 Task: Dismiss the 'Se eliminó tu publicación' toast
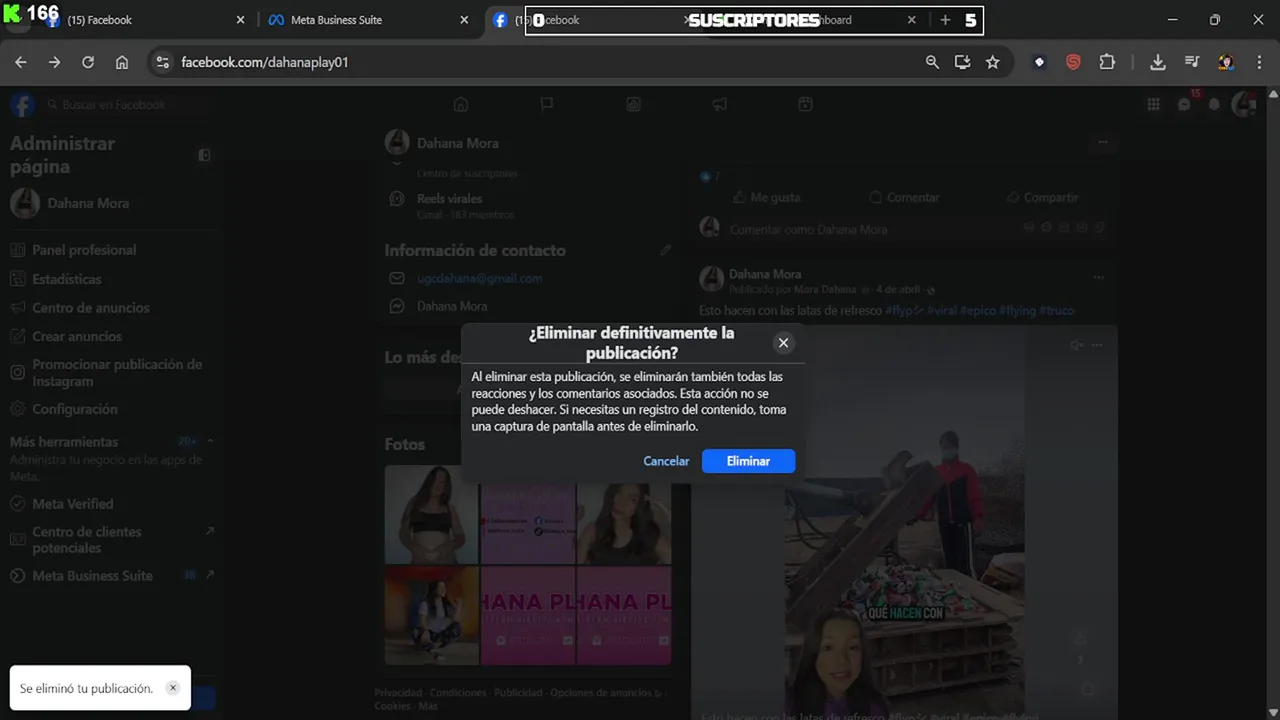(x=172, y=688)
